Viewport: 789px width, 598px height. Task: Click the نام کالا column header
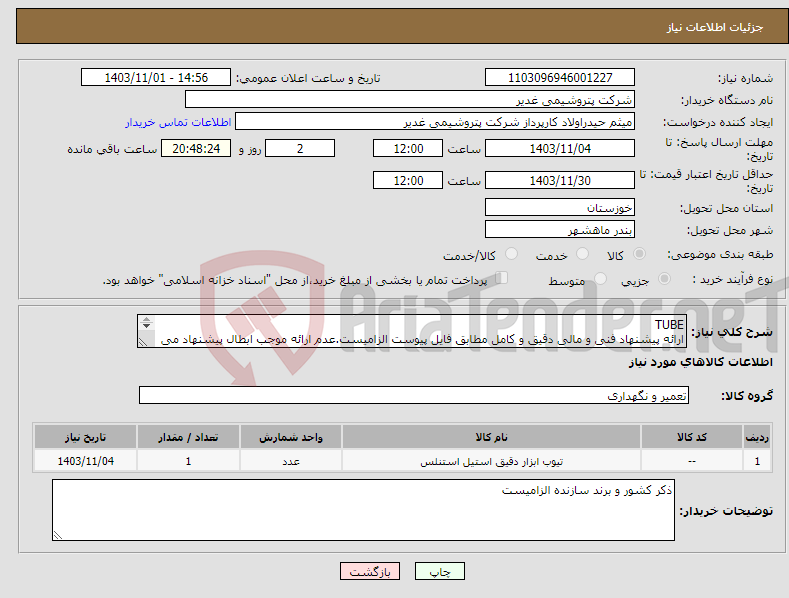[492, 437]
